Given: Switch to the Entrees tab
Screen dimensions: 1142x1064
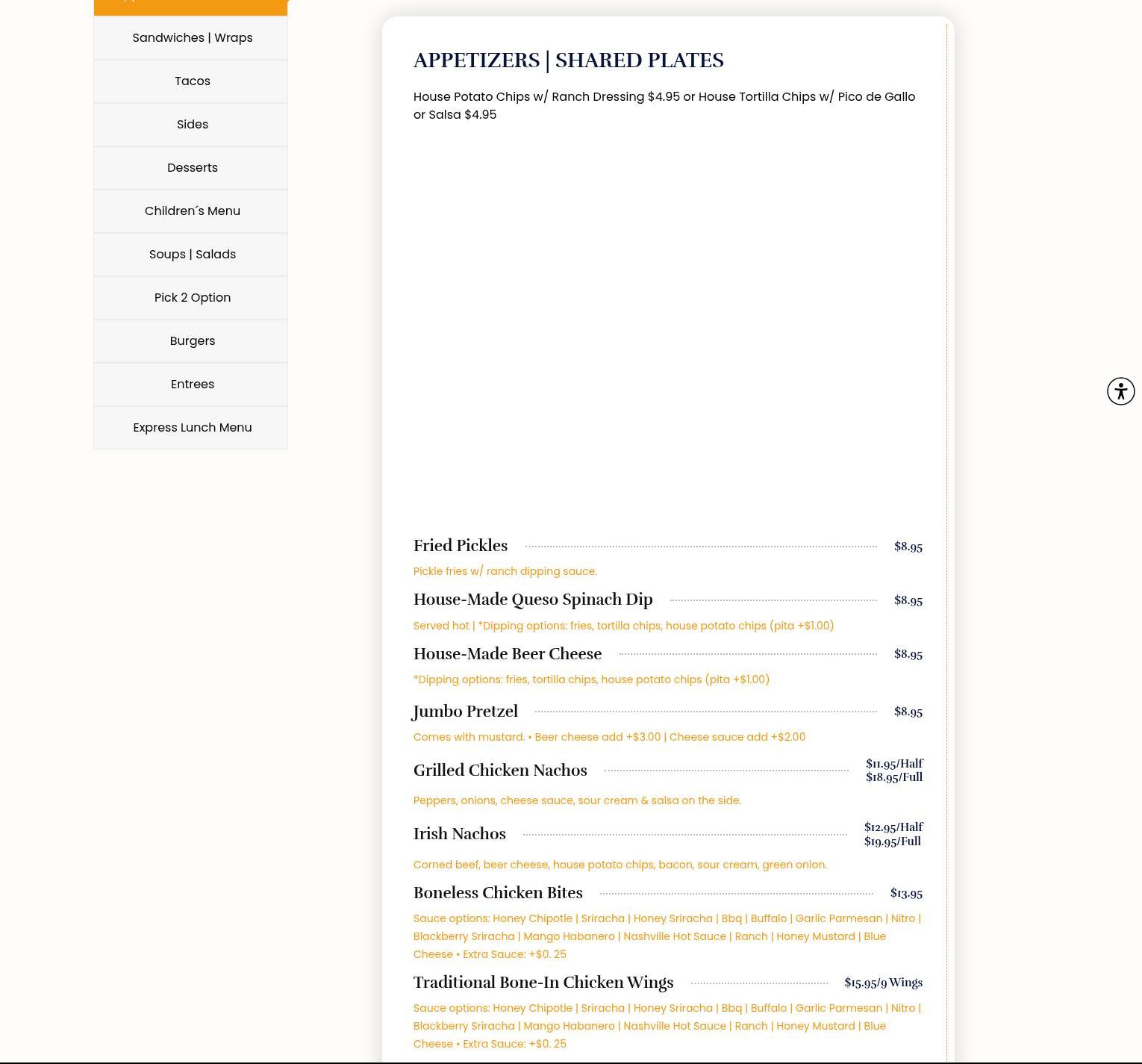Looking at the screenshot, I should [x=192, y=385].
